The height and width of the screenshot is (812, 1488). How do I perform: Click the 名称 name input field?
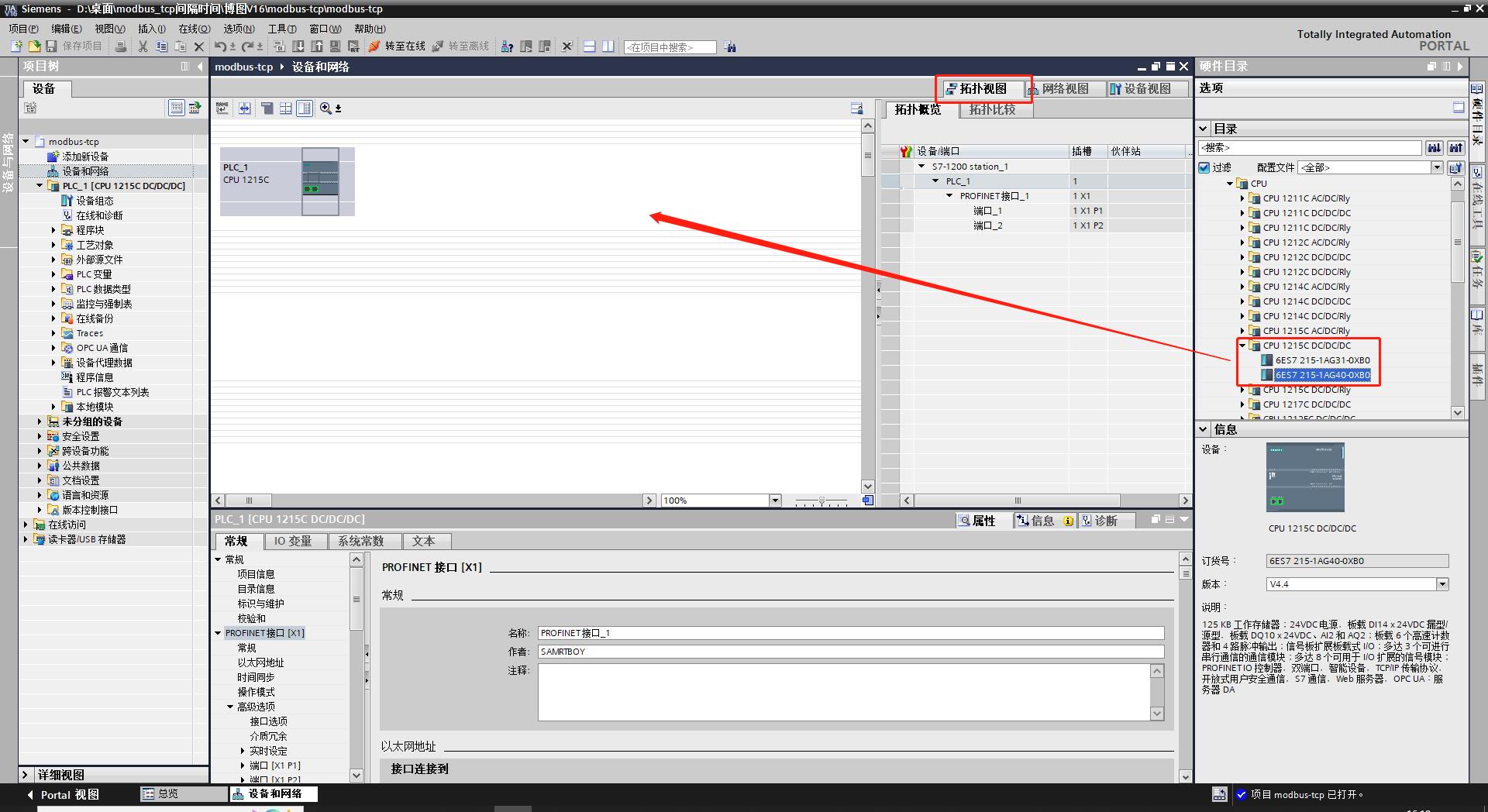coord(851,633)
